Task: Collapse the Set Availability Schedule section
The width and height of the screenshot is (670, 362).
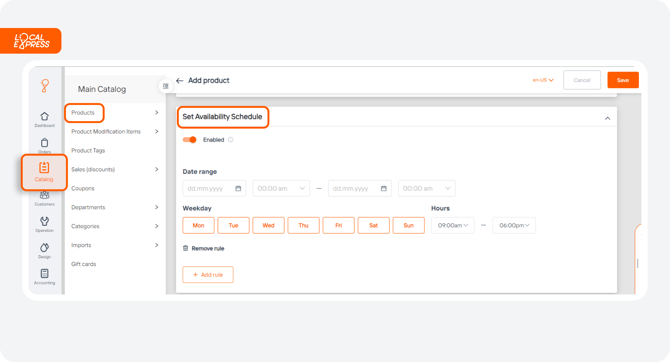Action: point(607,118)
